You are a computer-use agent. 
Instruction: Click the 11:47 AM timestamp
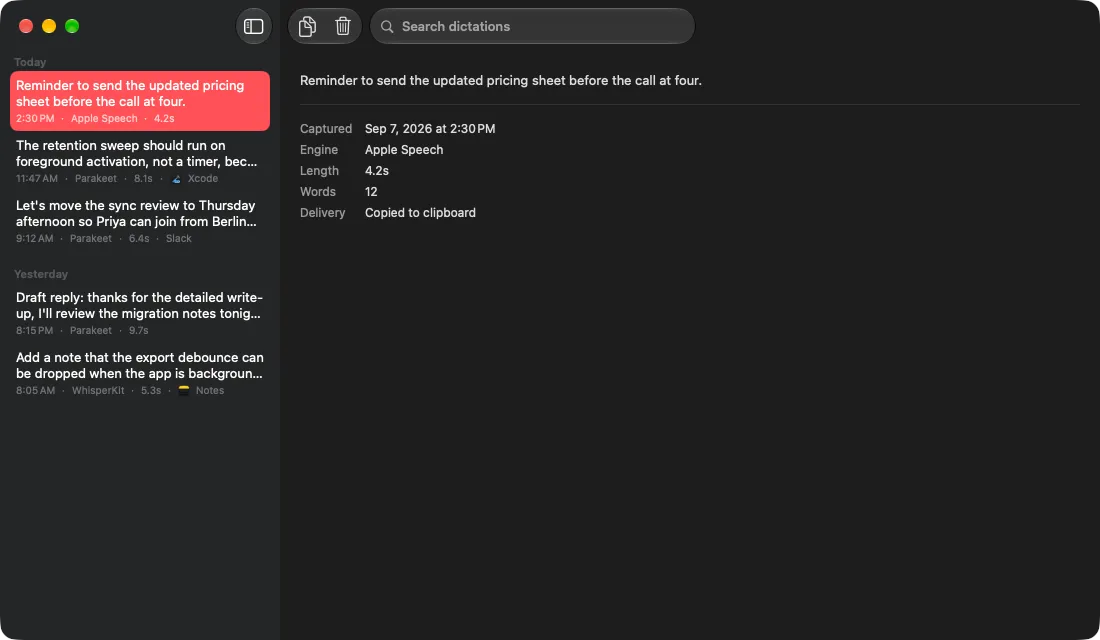click(36, 179)
